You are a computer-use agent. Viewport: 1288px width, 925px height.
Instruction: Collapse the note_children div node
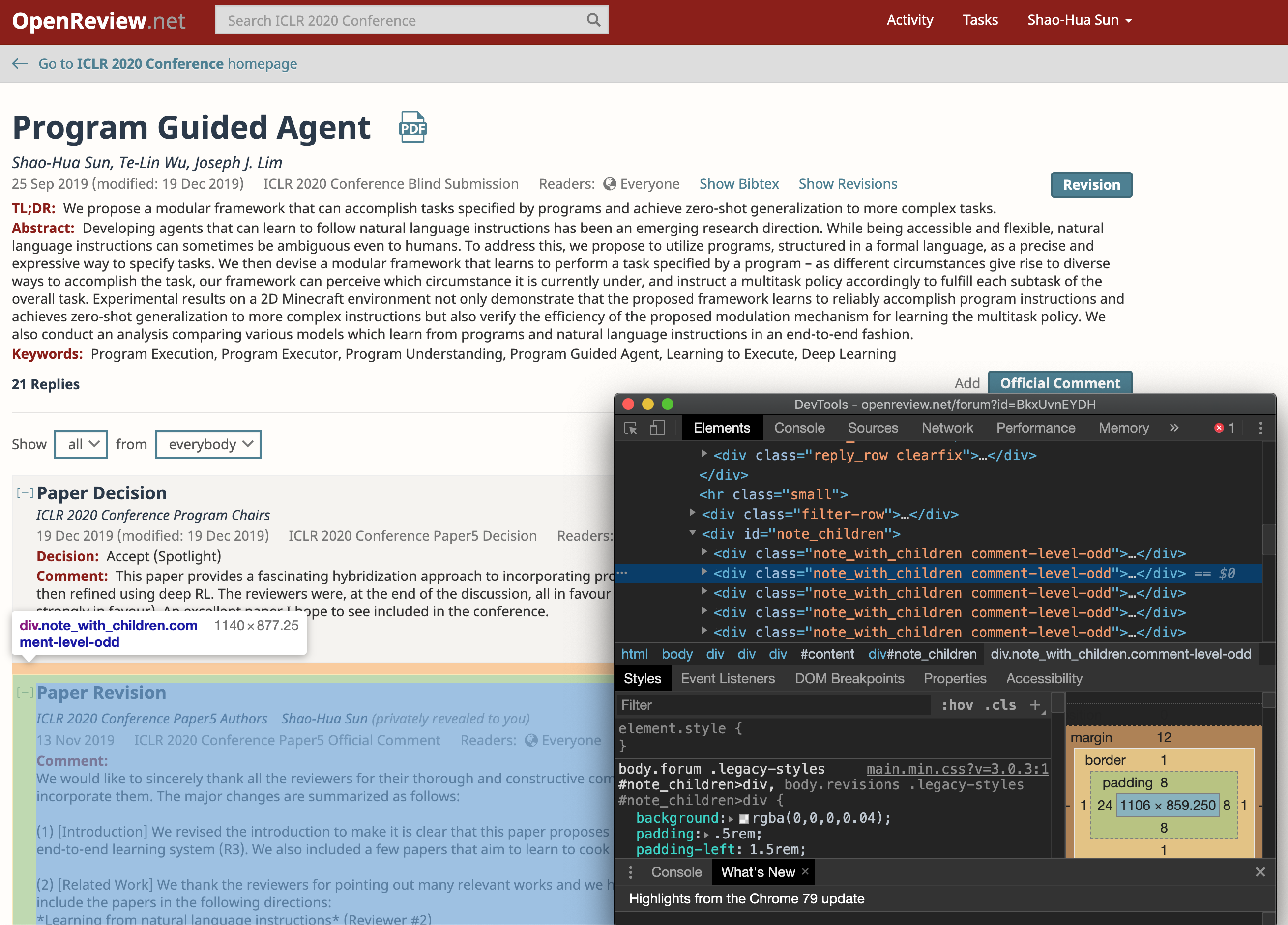692,533
